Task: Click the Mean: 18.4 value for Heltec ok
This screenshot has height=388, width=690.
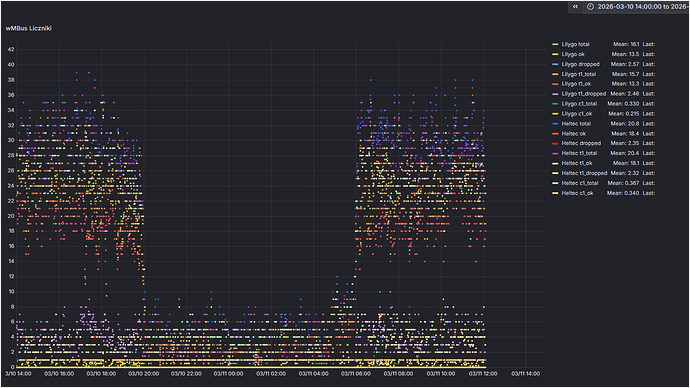Action: 625,134
